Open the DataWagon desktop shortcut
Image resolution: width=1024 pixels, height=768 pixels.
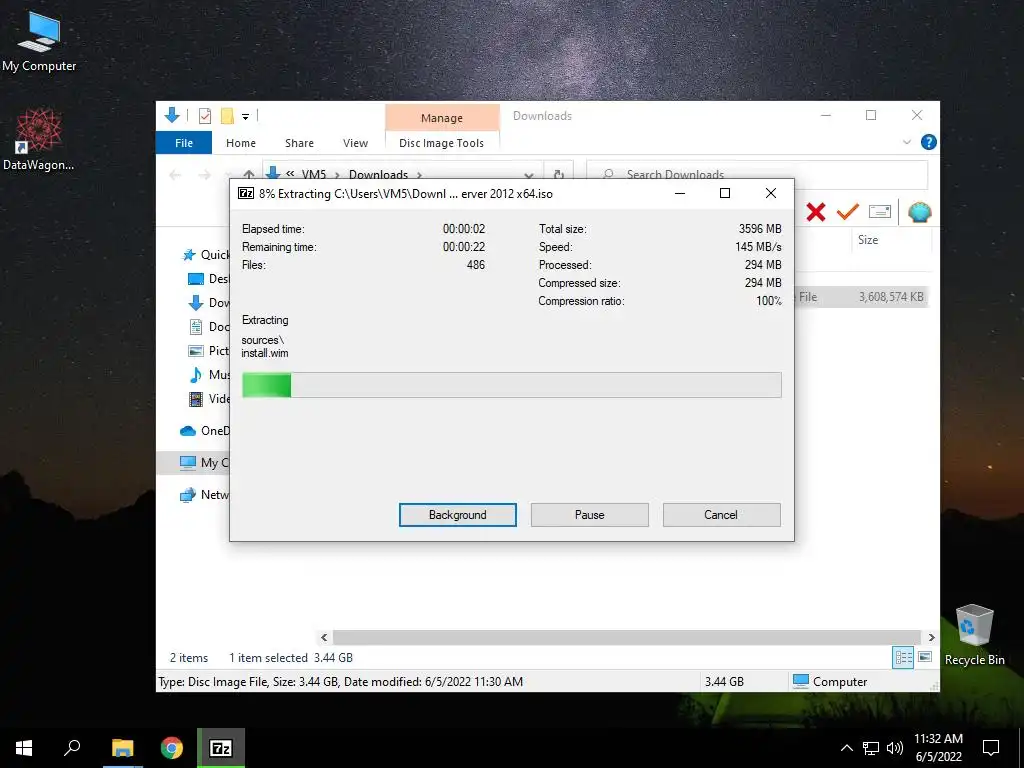click(38, 140)
